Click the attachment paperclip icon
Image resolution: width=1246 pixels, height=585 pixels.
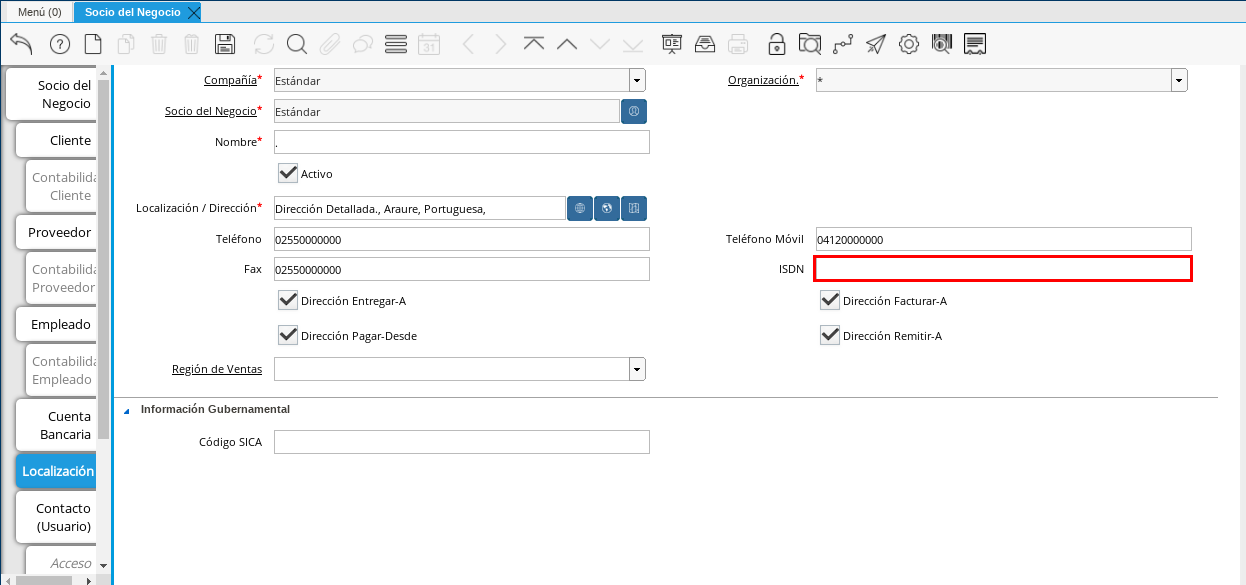coord(330,44)
